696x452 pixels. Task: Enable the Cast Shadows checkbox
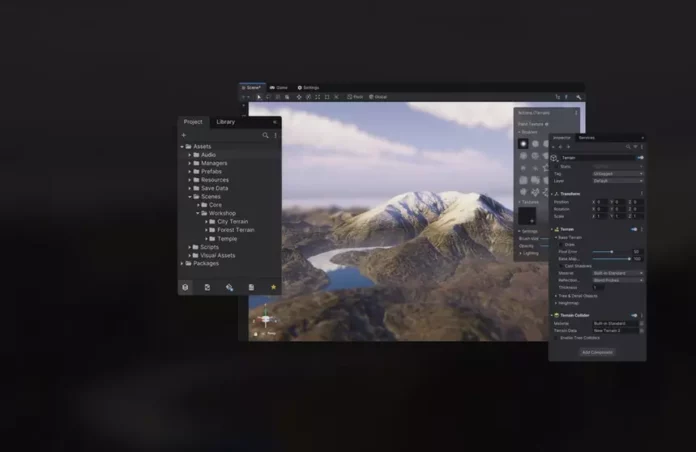pos(562,266)
